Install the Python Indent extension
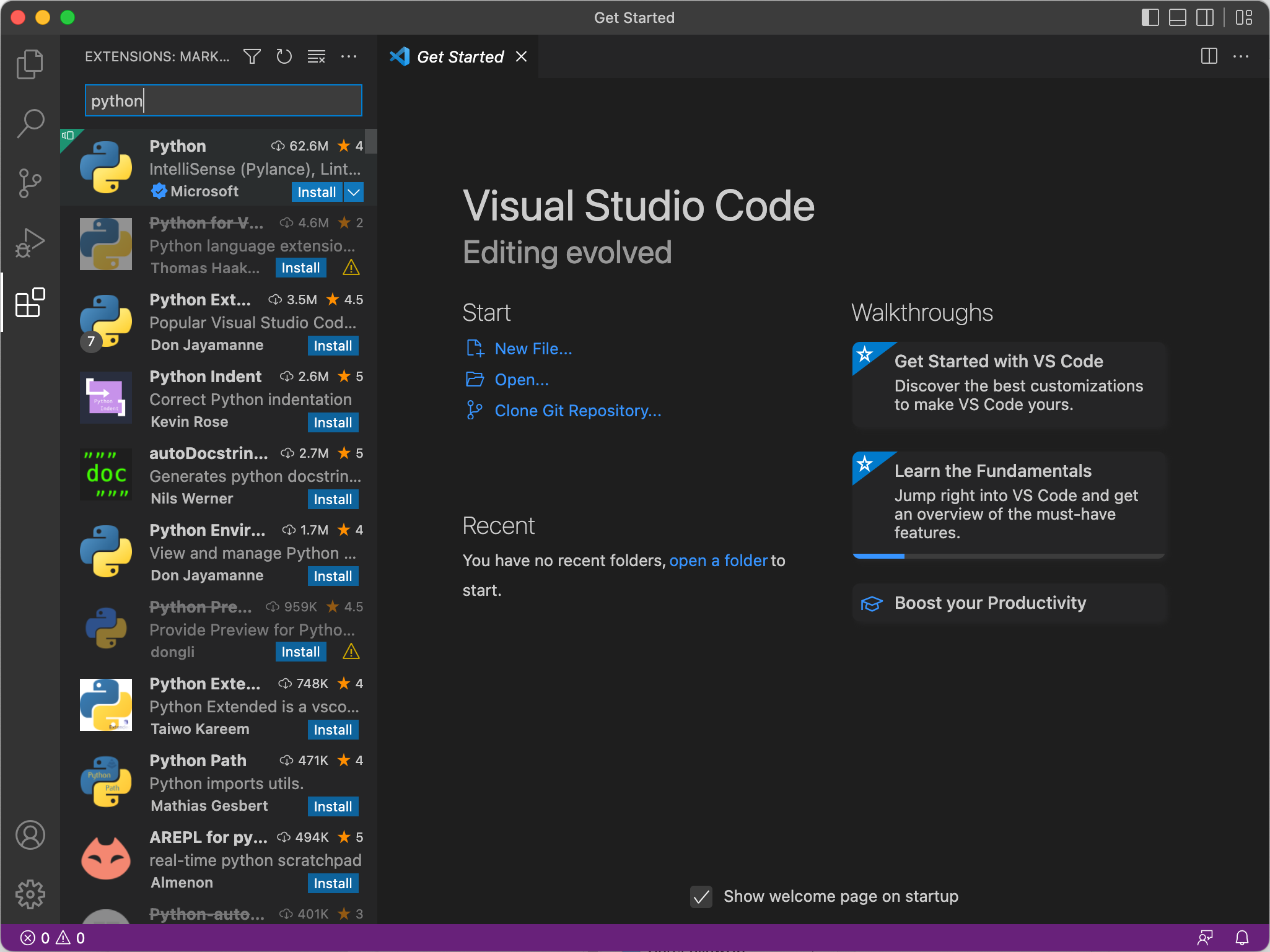 click(333, 422)
